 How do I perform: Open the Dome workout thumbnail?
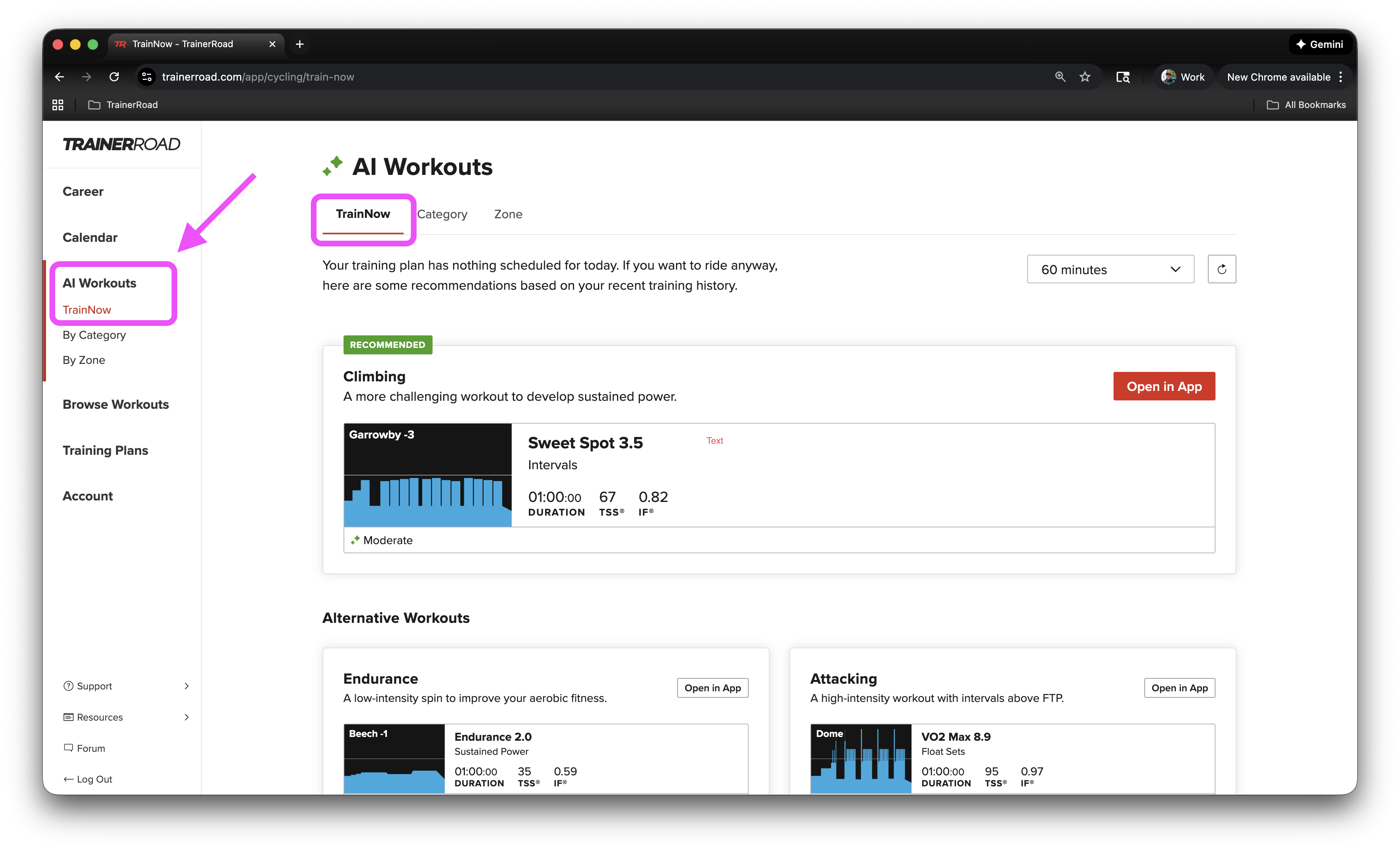[x=861, y=758]
